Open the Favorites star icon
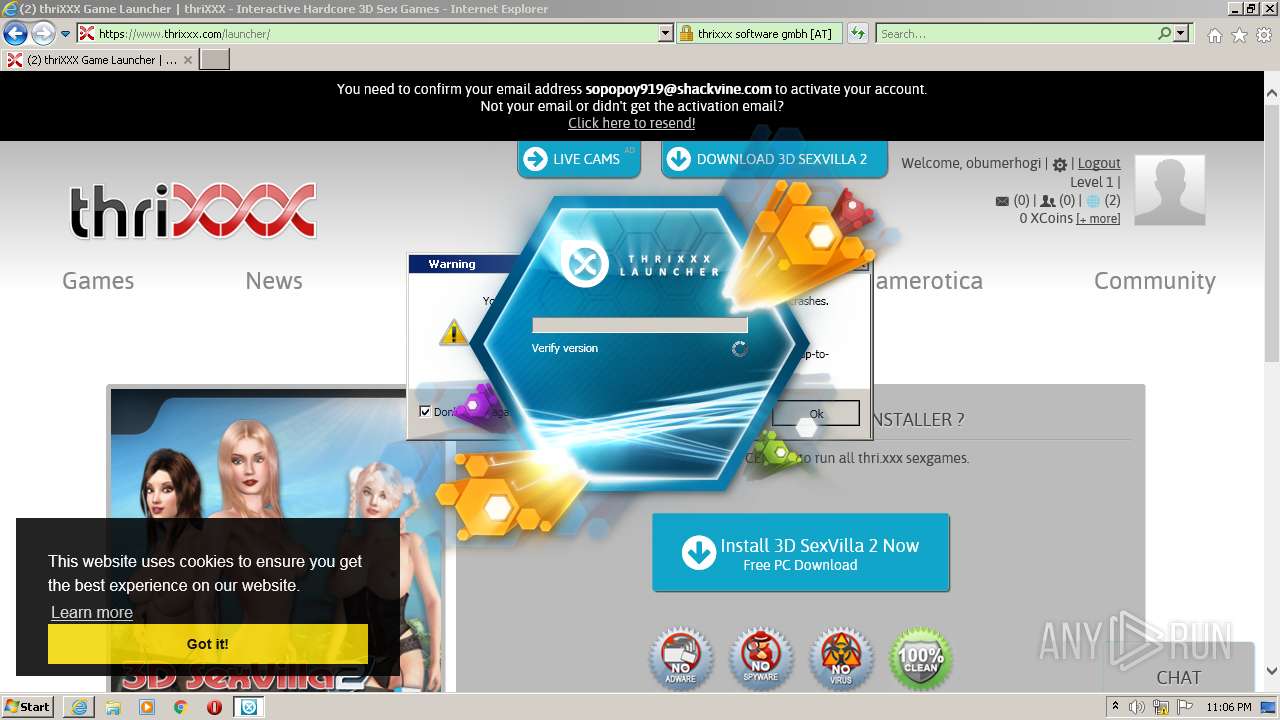Viewport: 1280px width, 720px height. point(1239,35)
